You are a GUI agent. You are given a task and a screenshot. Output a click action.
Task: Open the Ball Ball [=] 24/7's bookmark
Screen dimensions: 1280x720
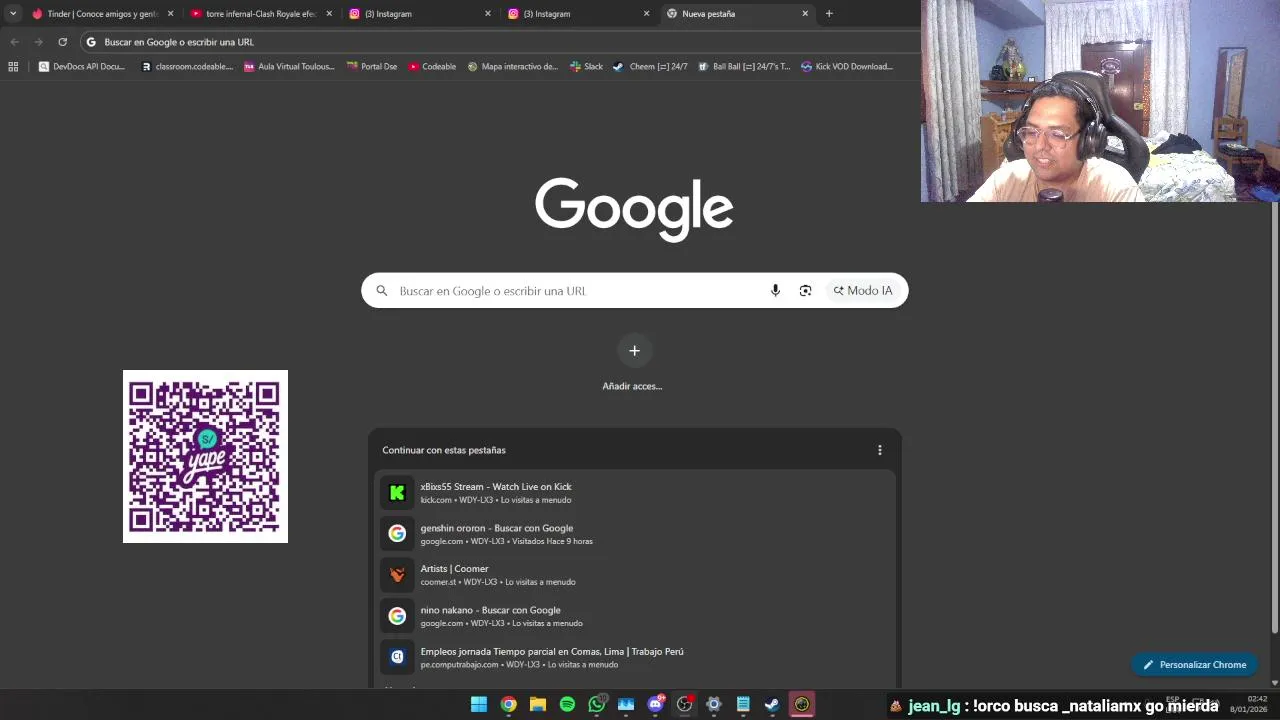tap(744, 67)
